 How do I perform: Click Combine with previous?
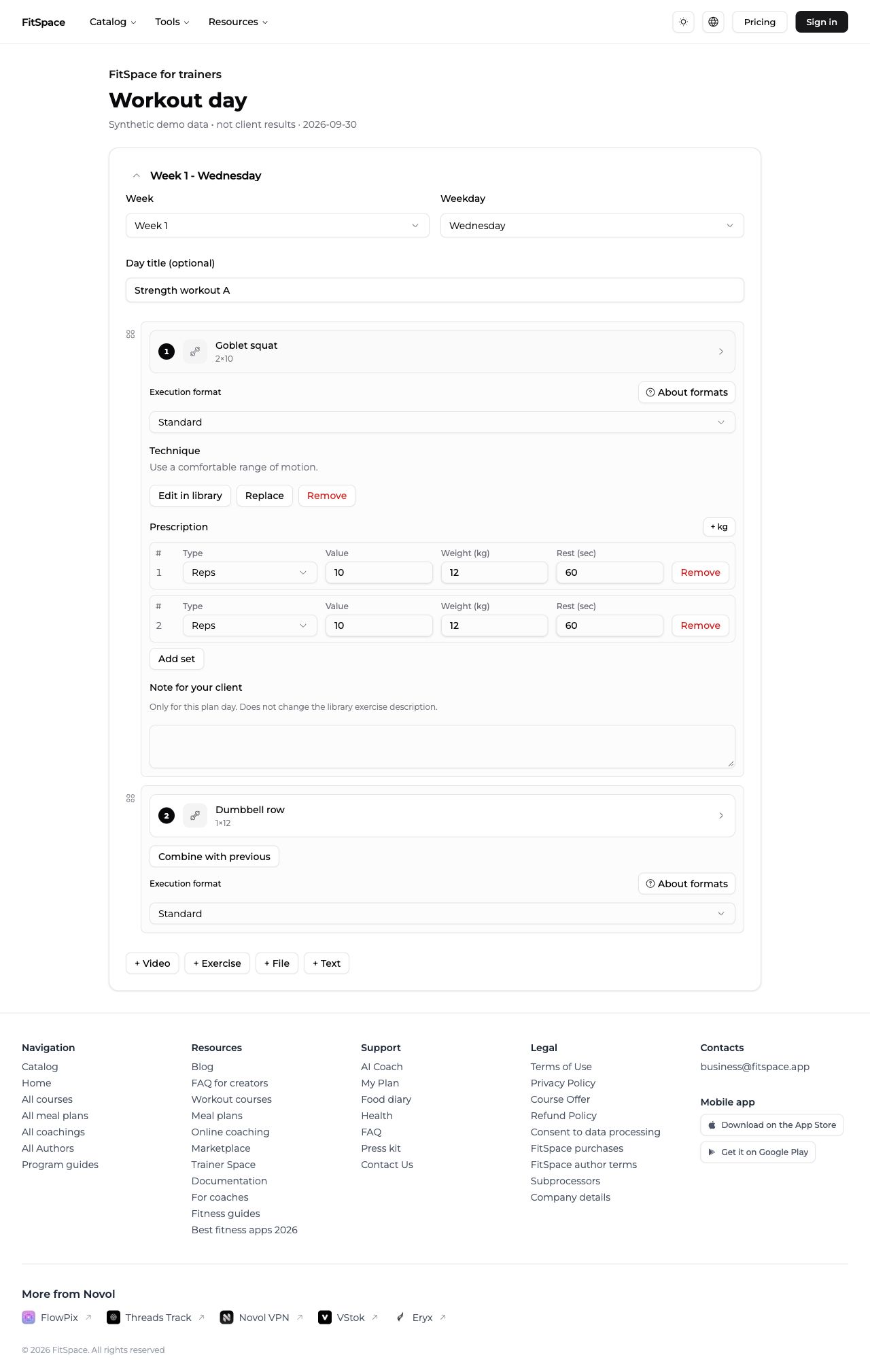coord(214,857)
